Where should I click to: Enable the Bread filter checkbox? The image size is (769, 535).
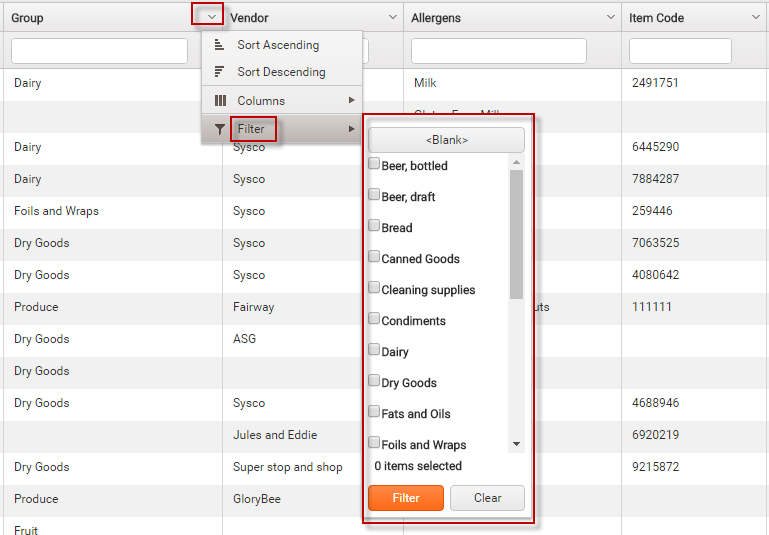pos(374,226)
